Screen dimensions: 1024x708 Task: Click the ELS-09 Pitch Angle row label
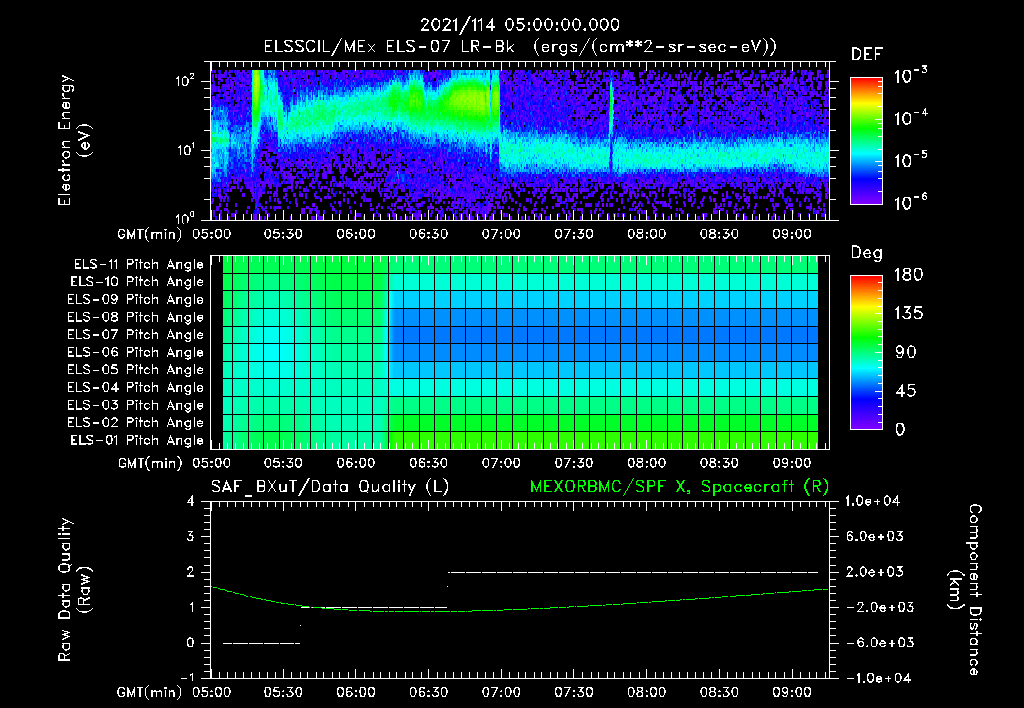(136, 300)
